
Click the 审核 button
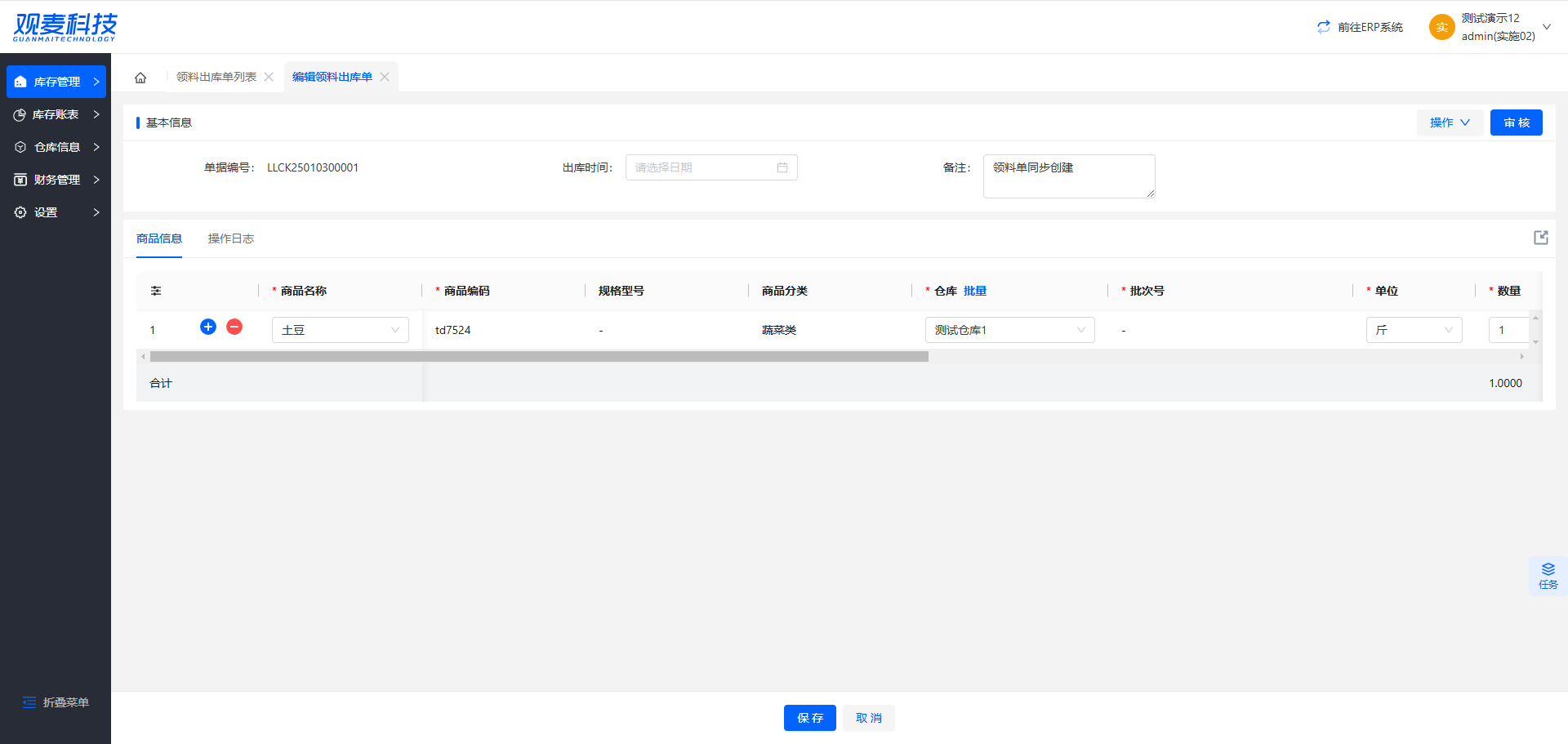point(1517,123)
